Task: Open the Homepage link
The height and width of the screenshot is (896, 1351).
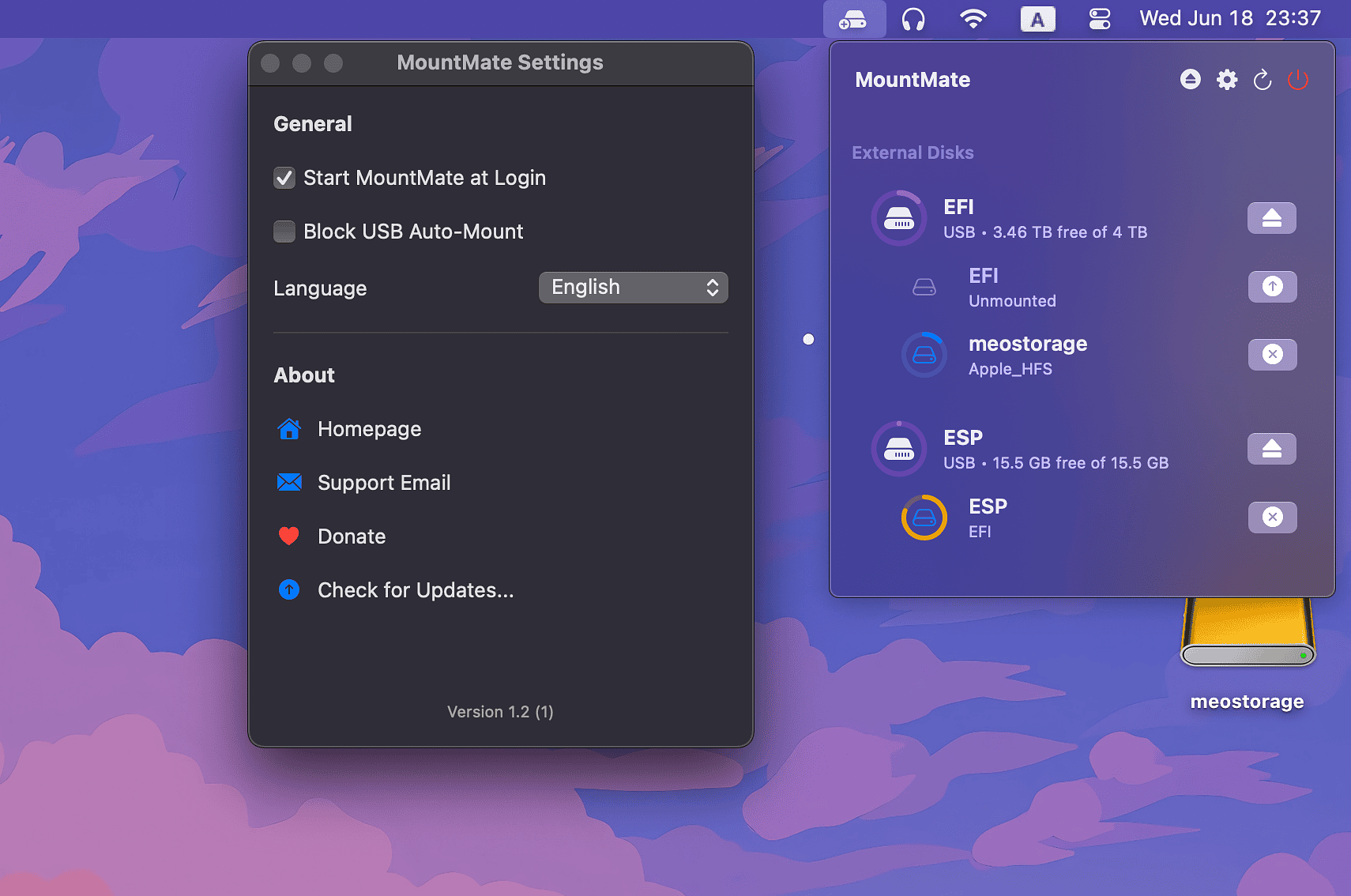Action: tap(369, 429)
